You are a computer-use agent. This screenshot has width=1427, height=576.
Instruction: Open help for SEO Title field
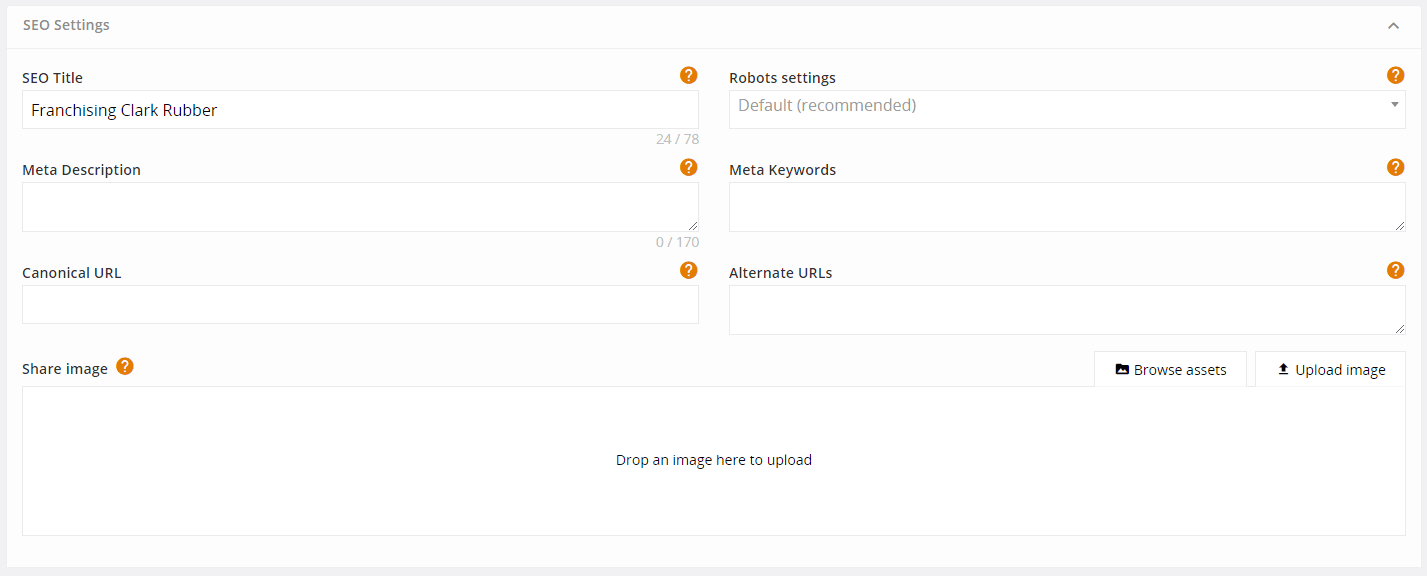click(688, 74)
